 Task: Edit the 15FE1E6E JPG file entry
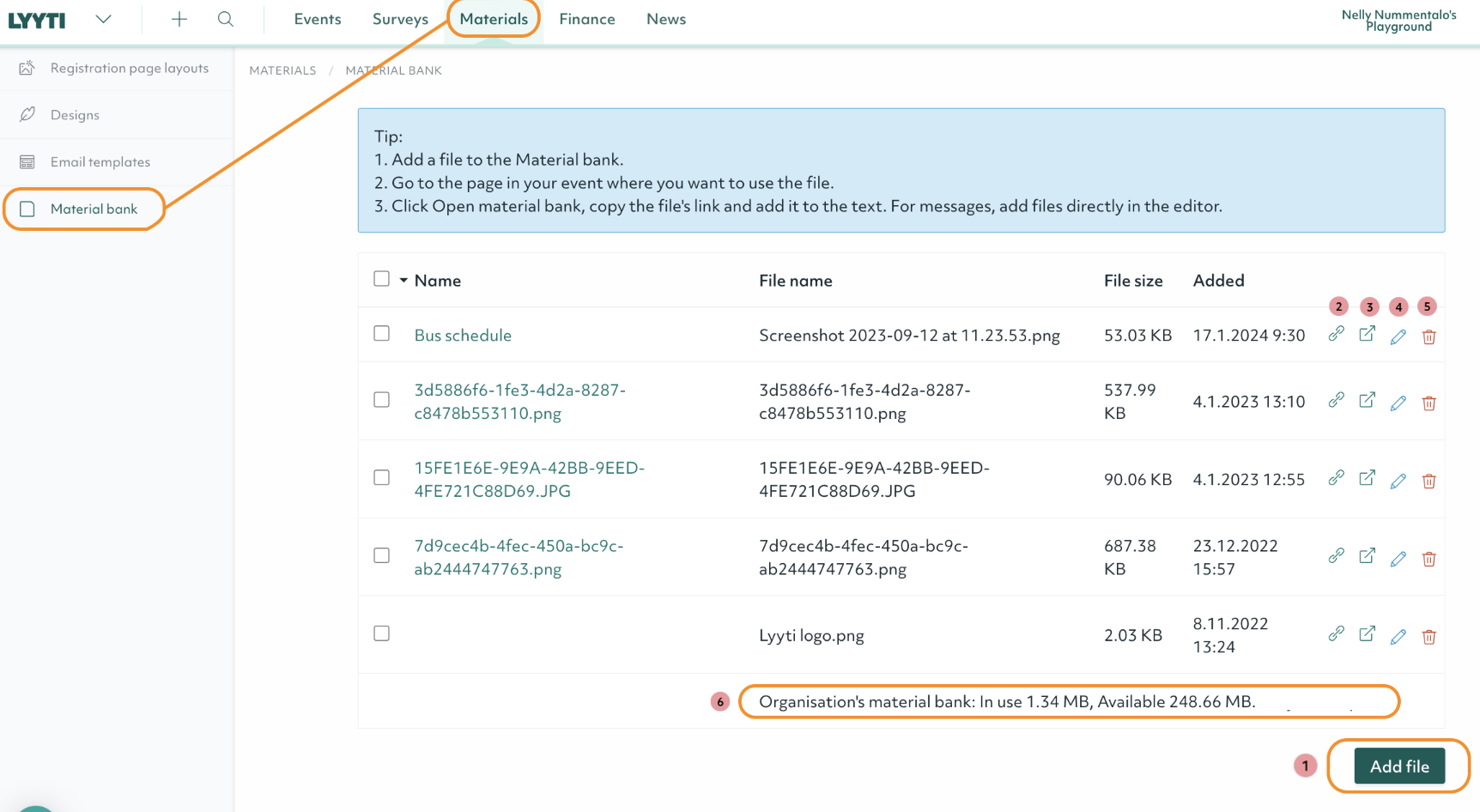click(x=1398, y=481)
